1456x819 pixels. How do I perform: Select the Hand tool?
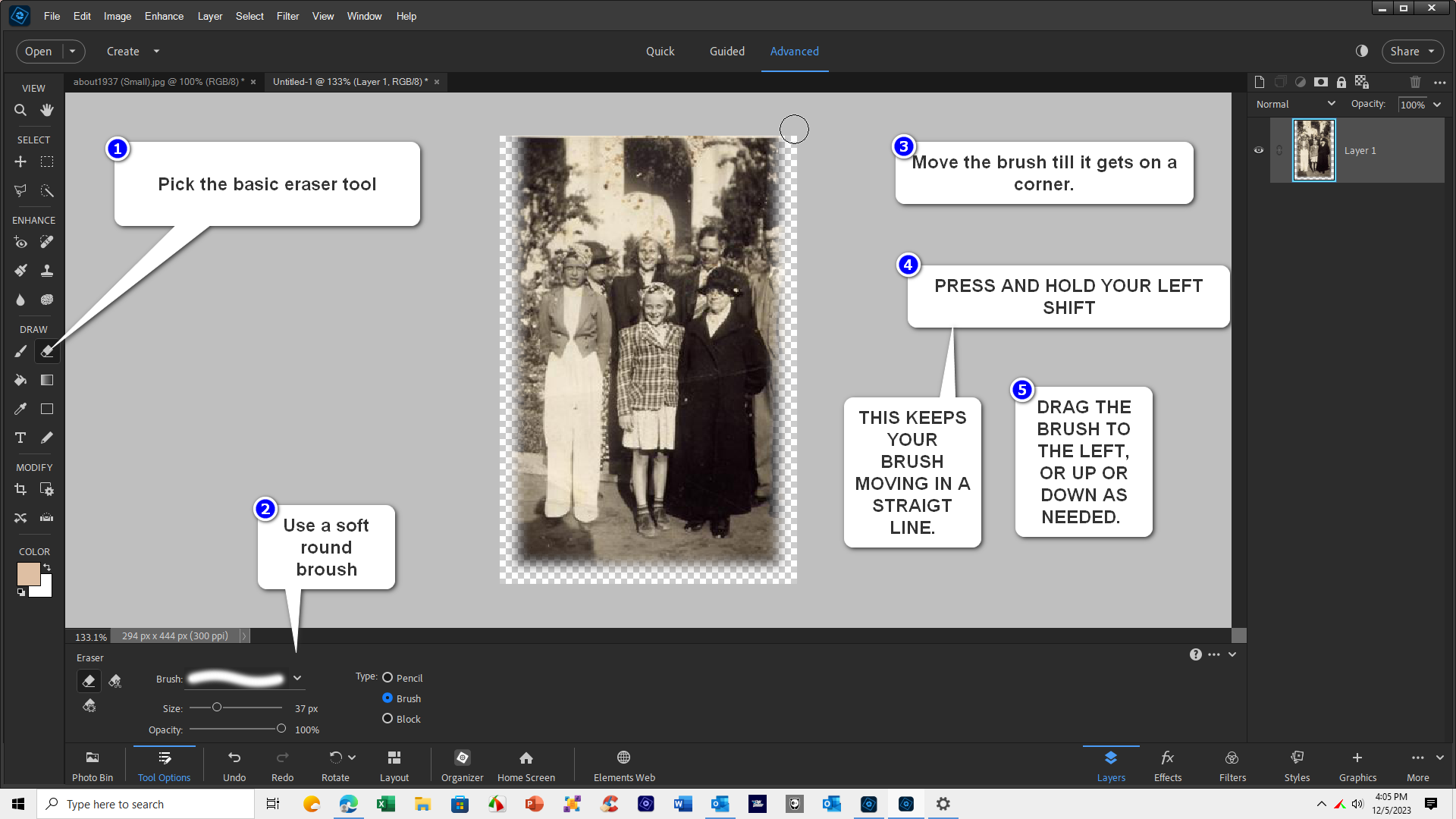tap(46, 109)
